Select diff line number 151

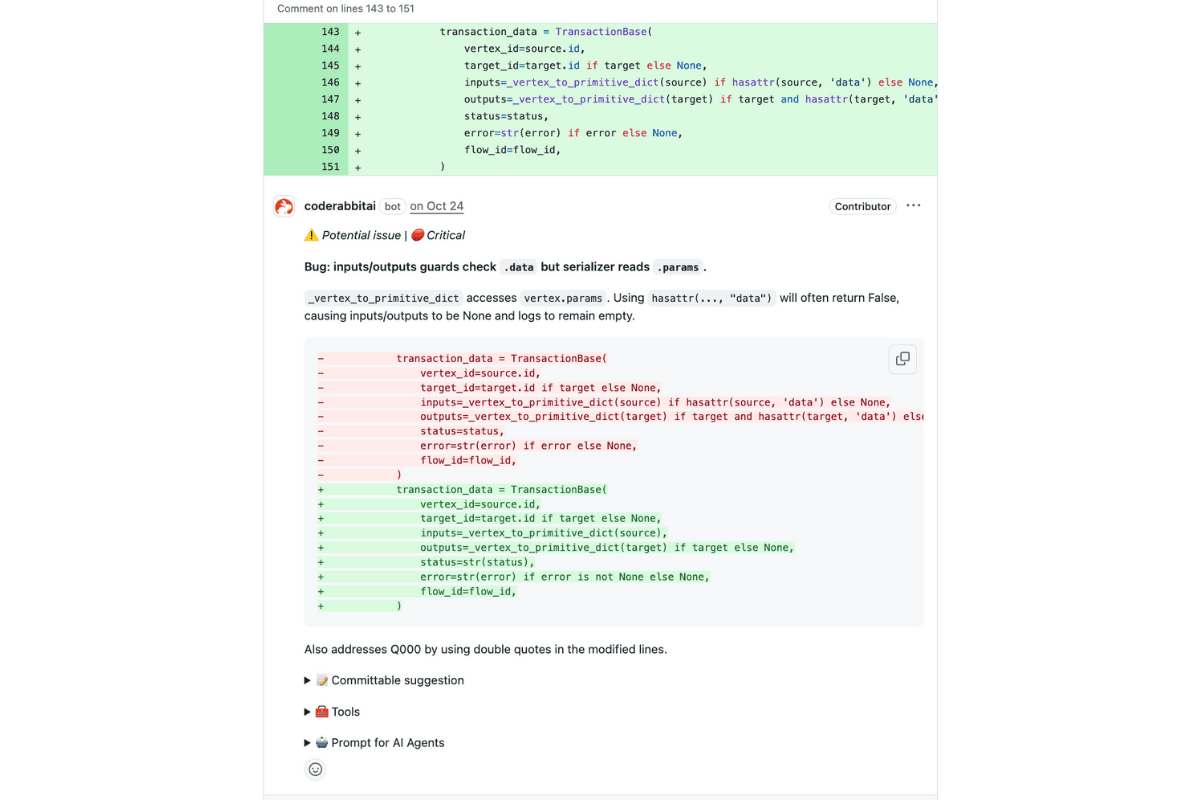(330, 167)
